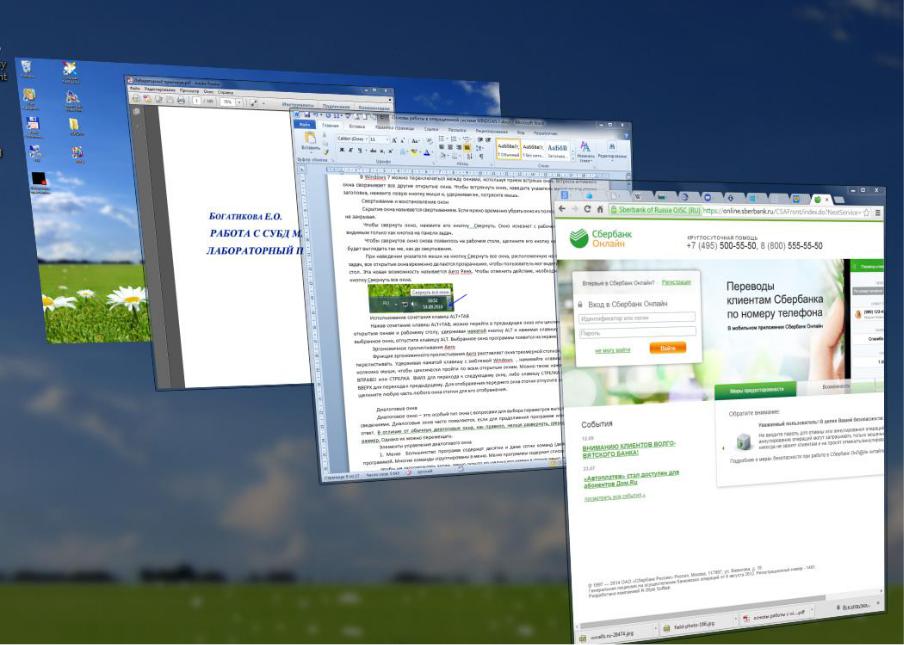Toggle Superscript formatting in Word
904x645 pixels.
tap(390, 151)
